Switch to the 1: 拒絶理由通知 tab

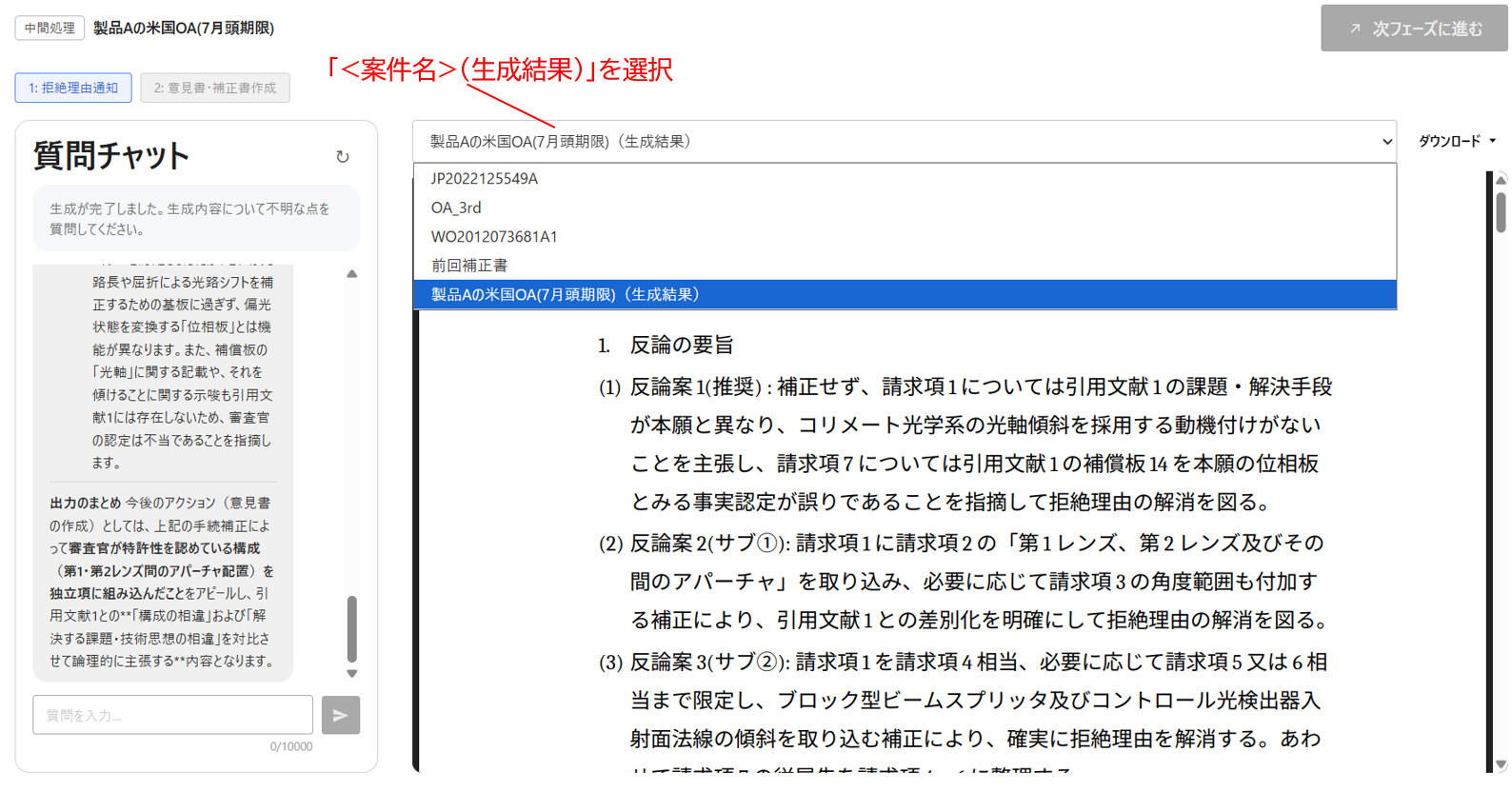coord(73,88)
